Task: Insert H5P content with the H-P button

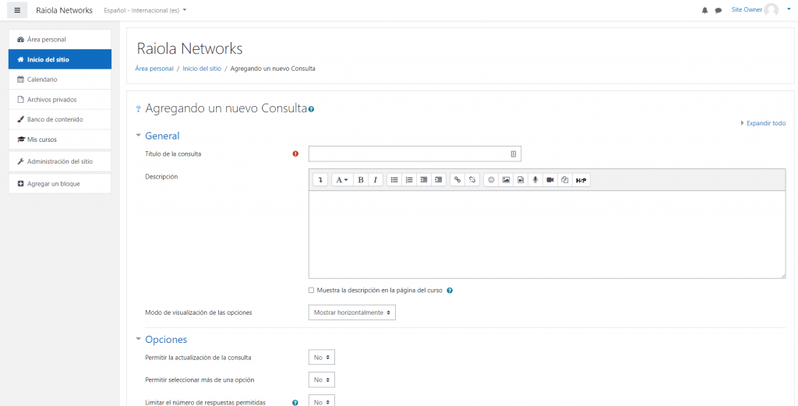Action: tap(581, 180)
